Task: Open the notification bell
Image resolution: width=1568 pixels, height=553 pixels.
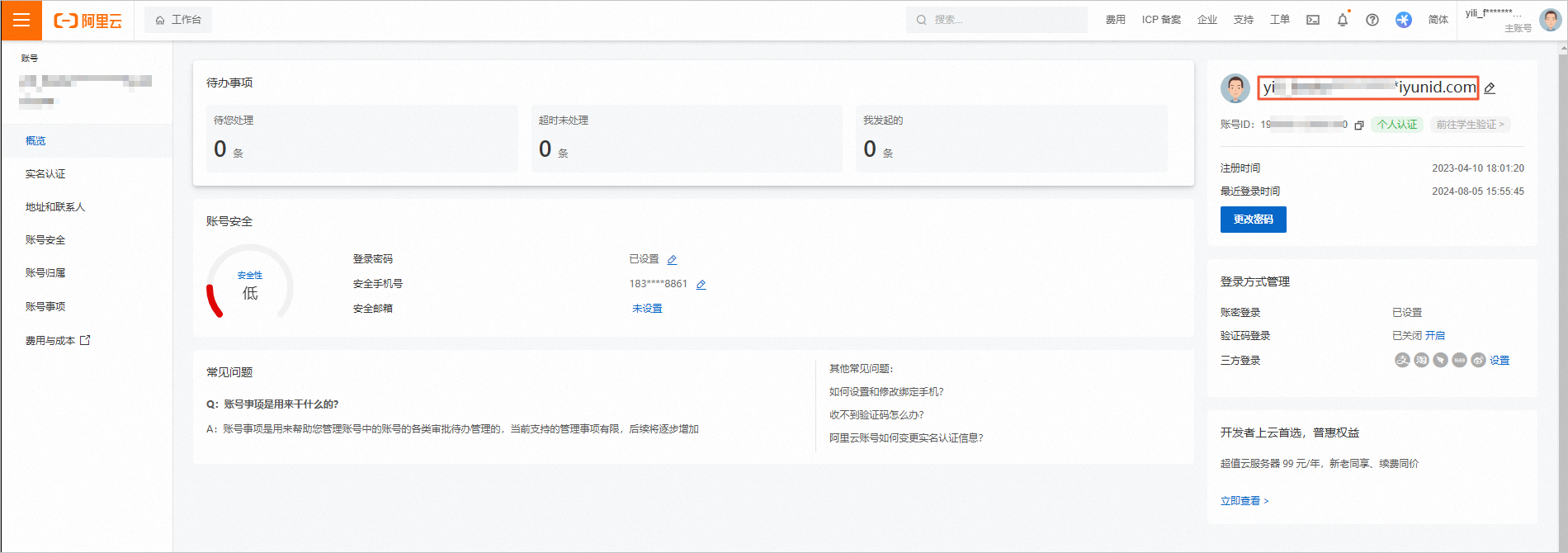Action: tap(1343, 20)
